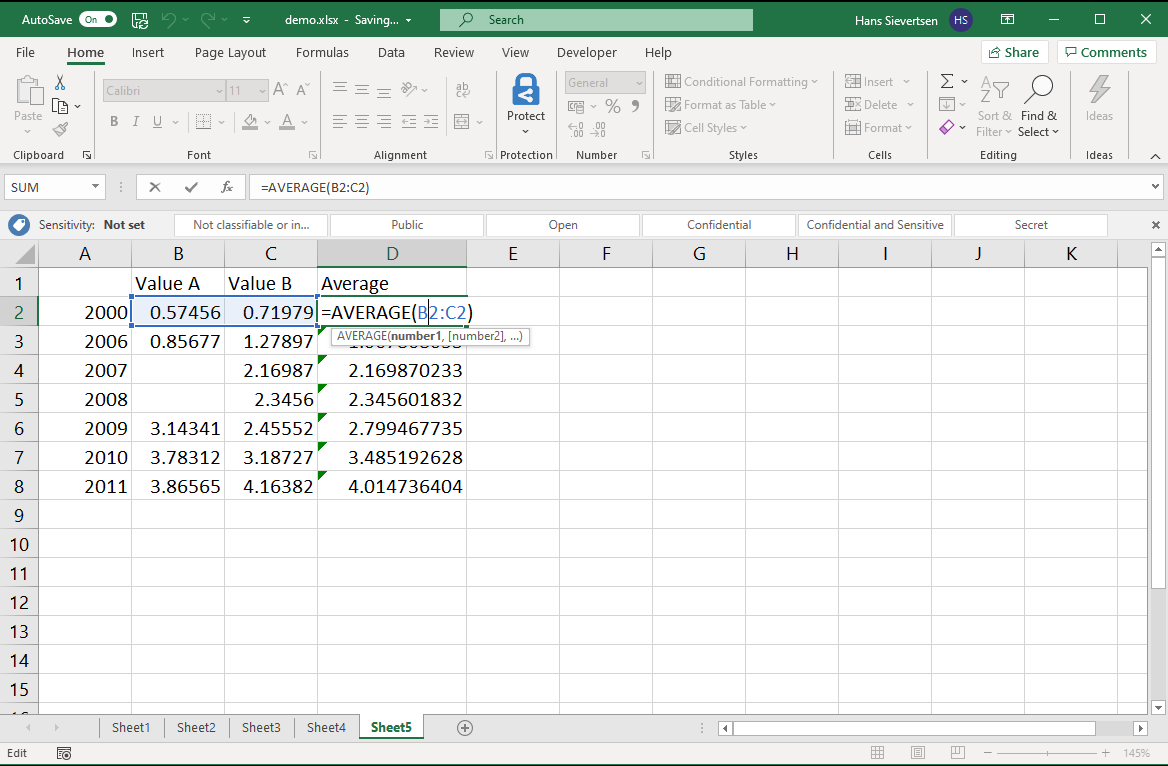
Task: Open the Protect Sheet tool
Action: point(525,104)
